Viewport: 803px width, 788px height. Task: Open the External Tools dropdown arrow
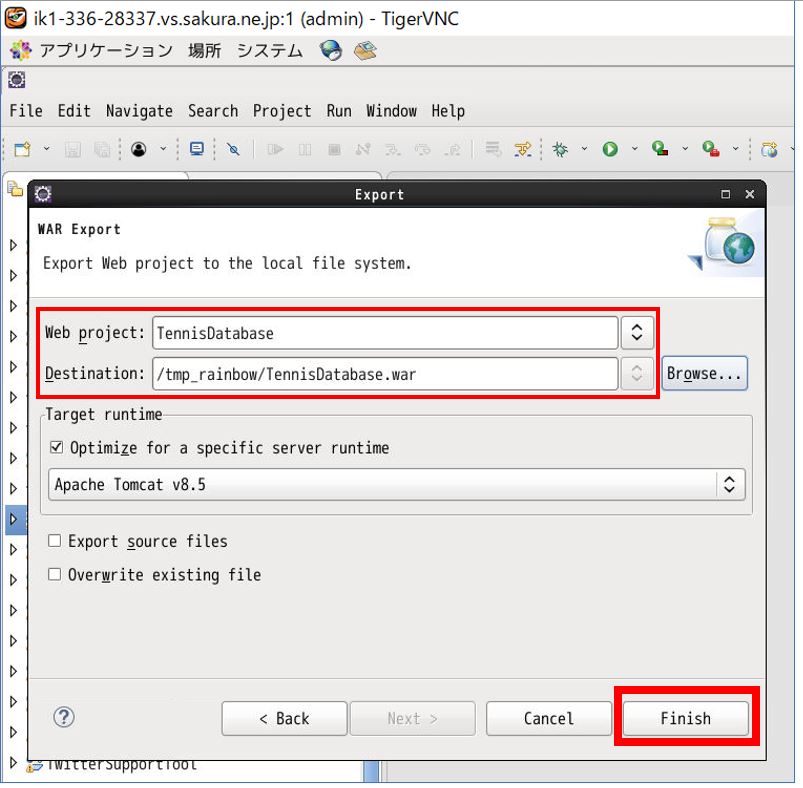click(735, 149)
